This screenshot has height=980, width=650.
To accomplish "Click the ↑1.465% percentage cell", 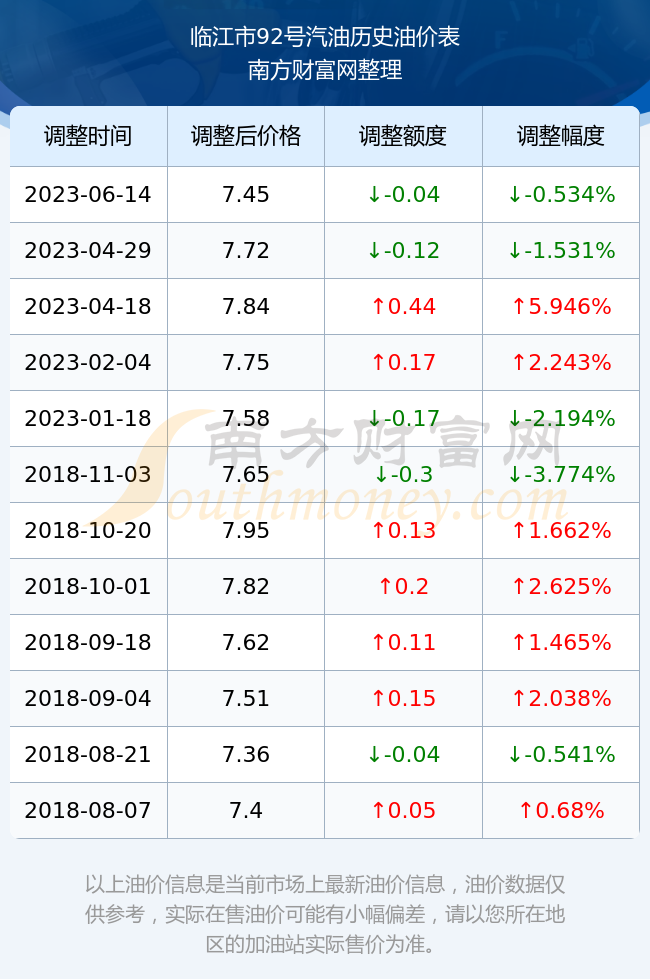I will 561,642.
